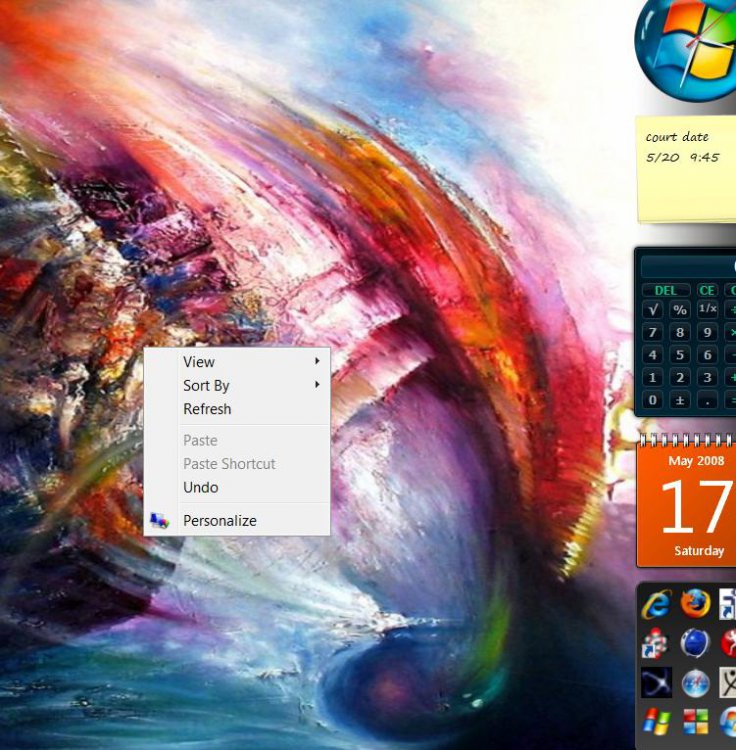The image size is (736, 750).
Task: Choose Refresh from the context menu
Action: click(237, 409)
